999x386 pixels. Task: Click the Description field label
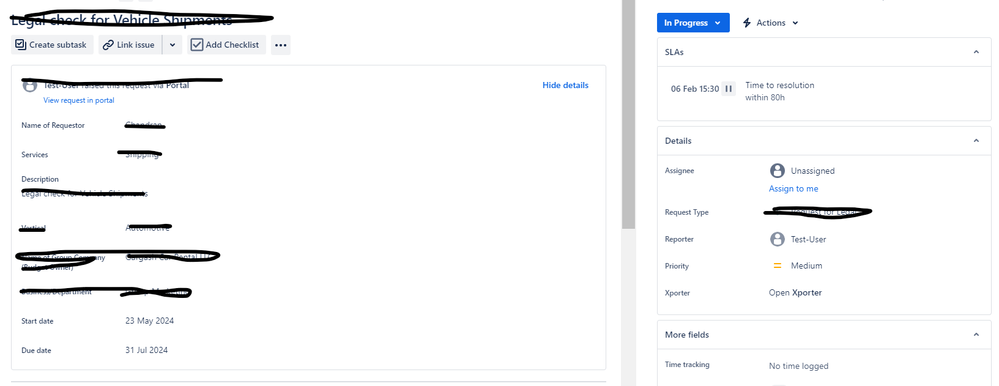click(40, 180)
